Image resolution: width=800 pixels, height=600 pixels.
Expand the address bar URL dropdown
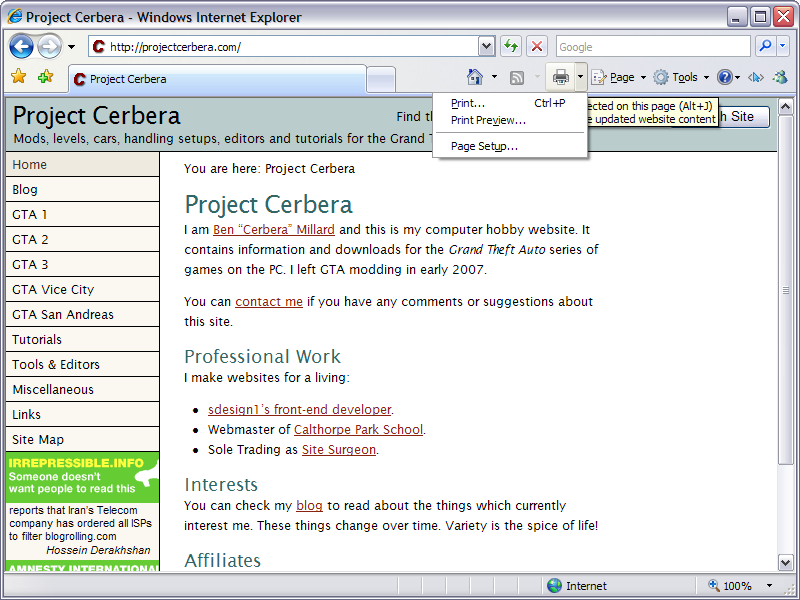point(486,47)
